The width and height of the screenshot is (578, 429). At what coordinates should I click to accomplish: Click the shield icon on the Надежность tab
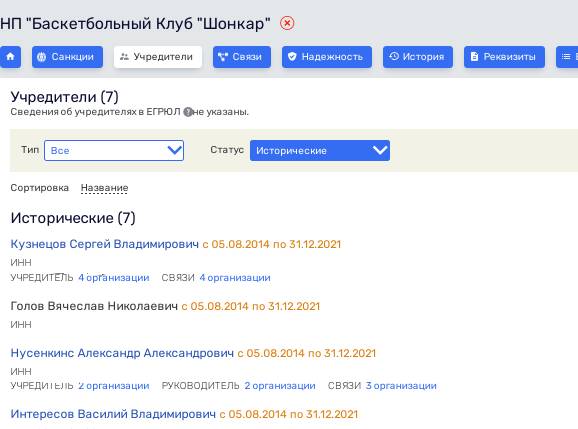(x=292, y=57)
